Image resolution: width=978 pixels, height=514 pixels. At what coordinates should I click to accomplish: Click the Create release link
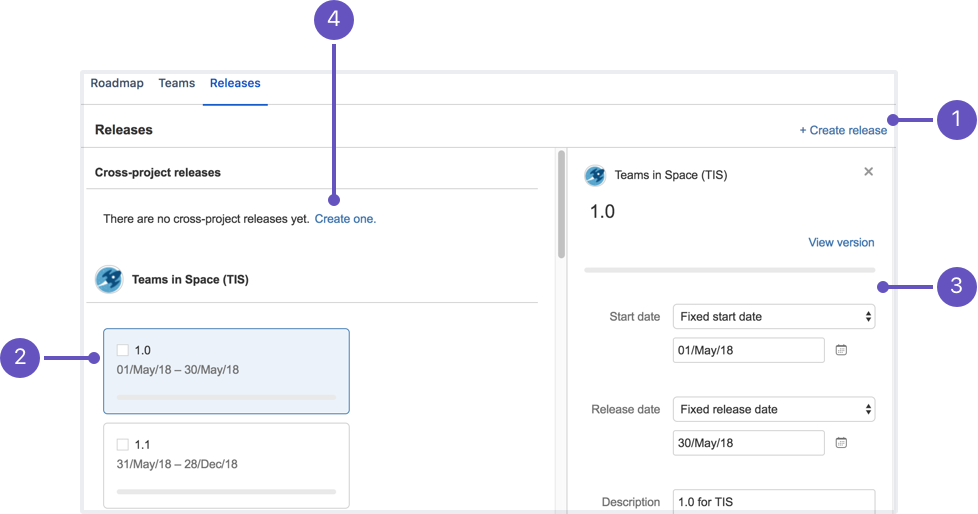(x=843, y=130)
